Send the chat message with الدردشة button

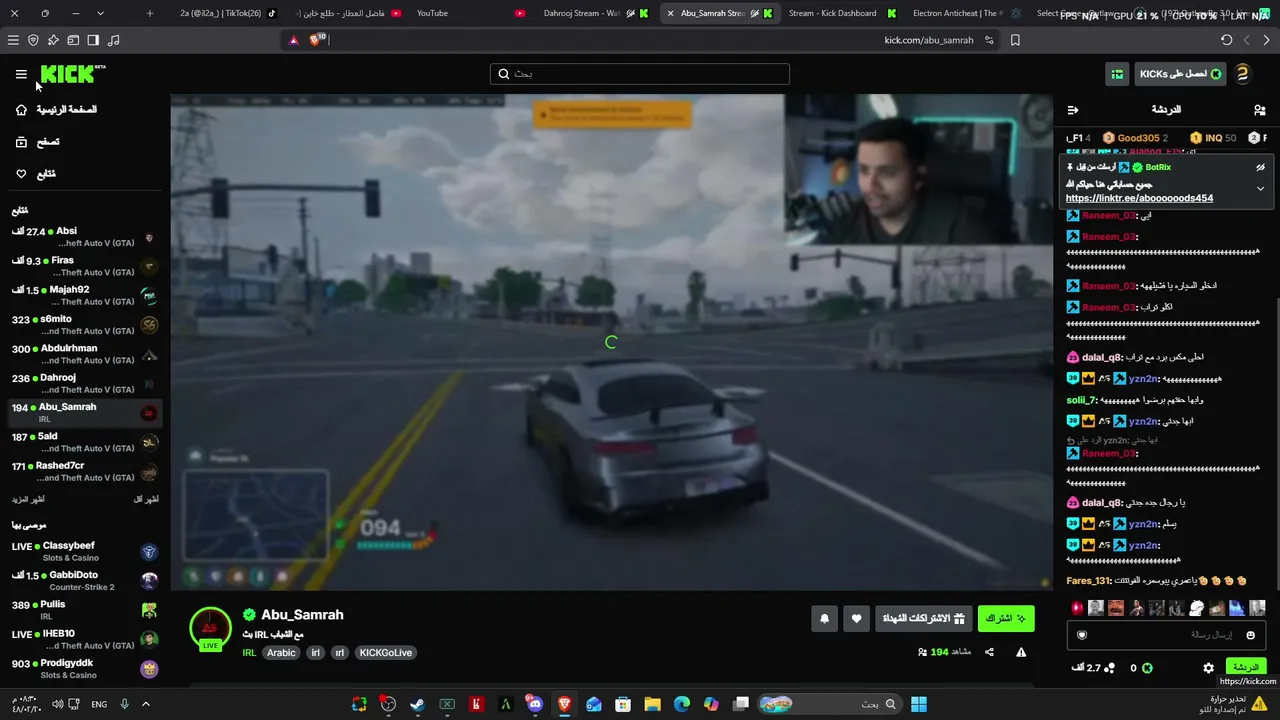(1245, 667)
